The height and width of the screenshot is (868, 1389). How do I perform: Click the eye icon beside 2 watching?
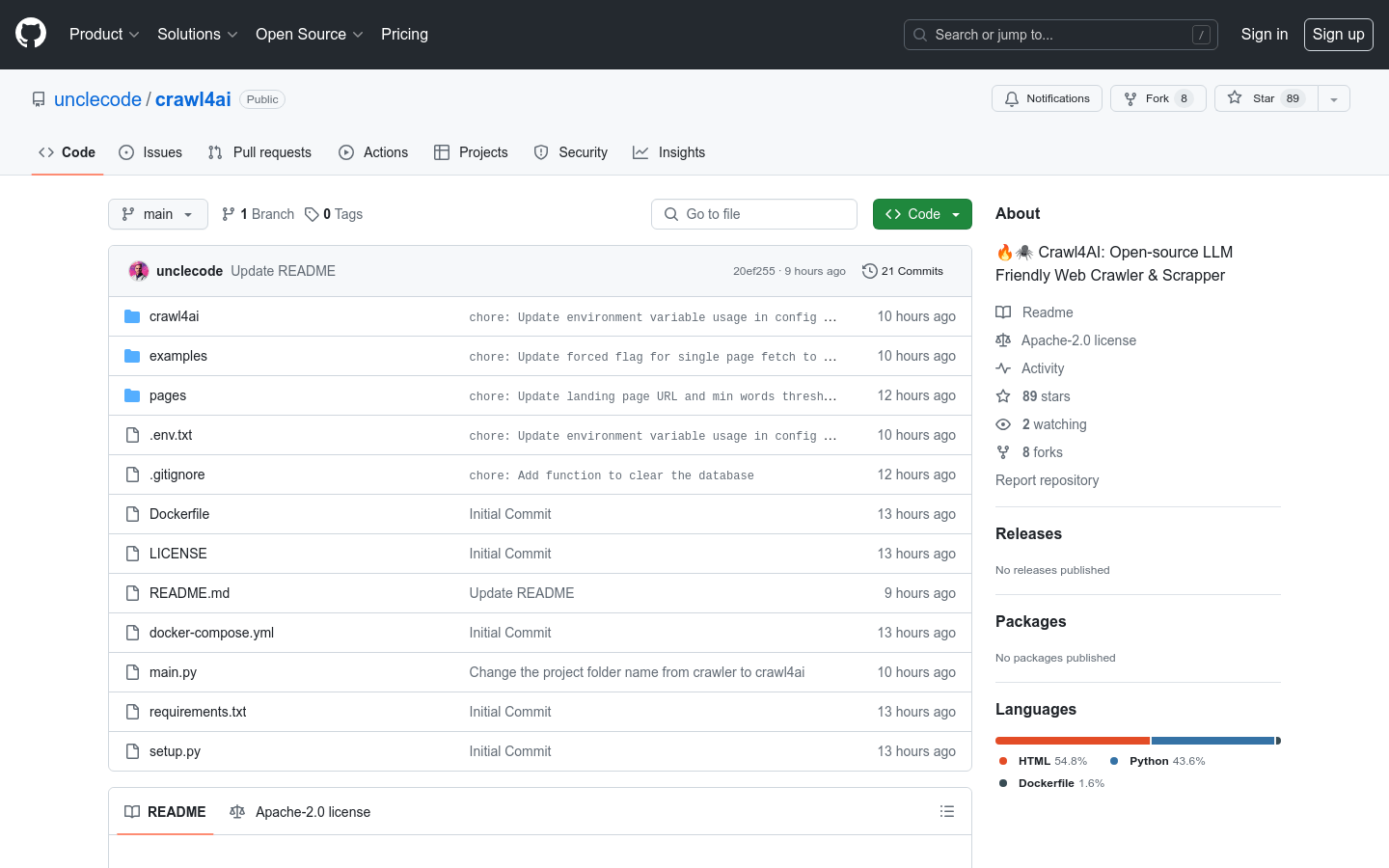pyautogui.click(x=1003, y=424)
